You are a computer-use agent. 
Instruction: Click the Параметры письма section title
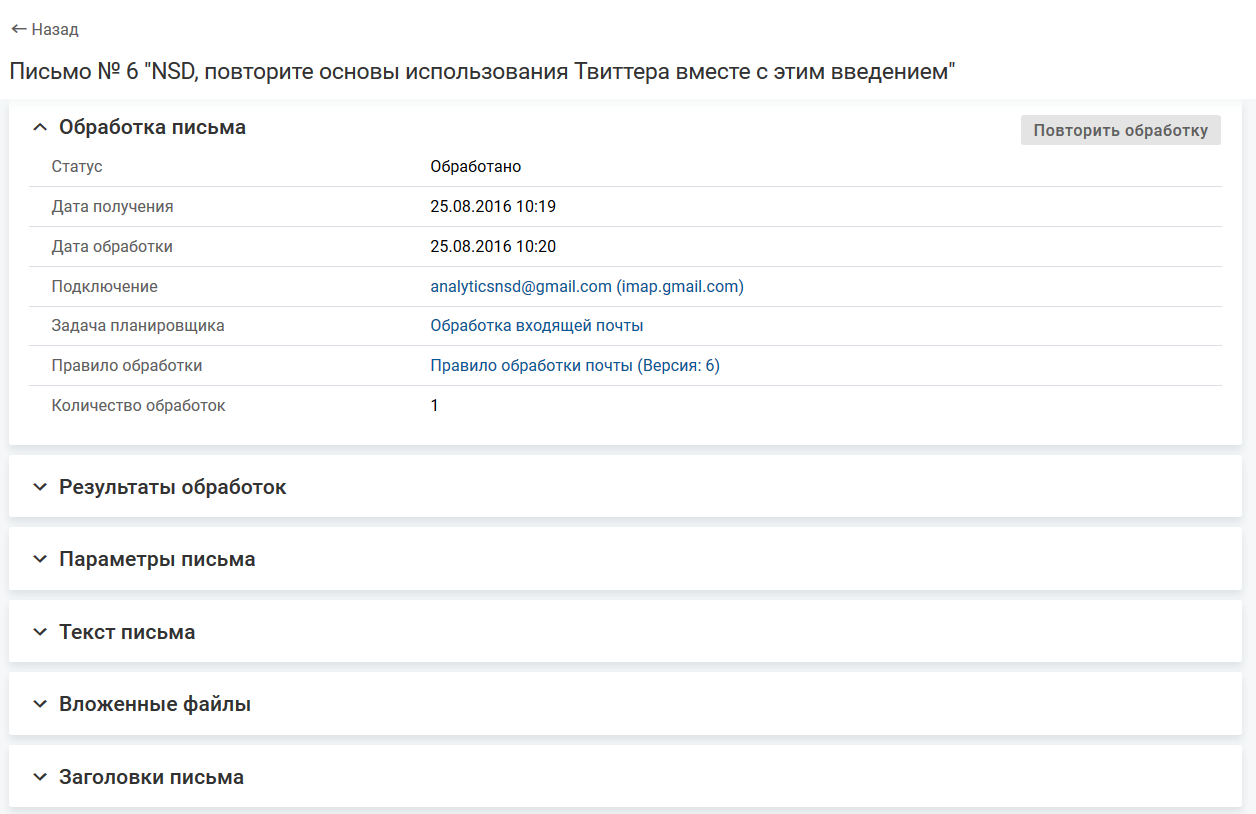pos(157,559)
